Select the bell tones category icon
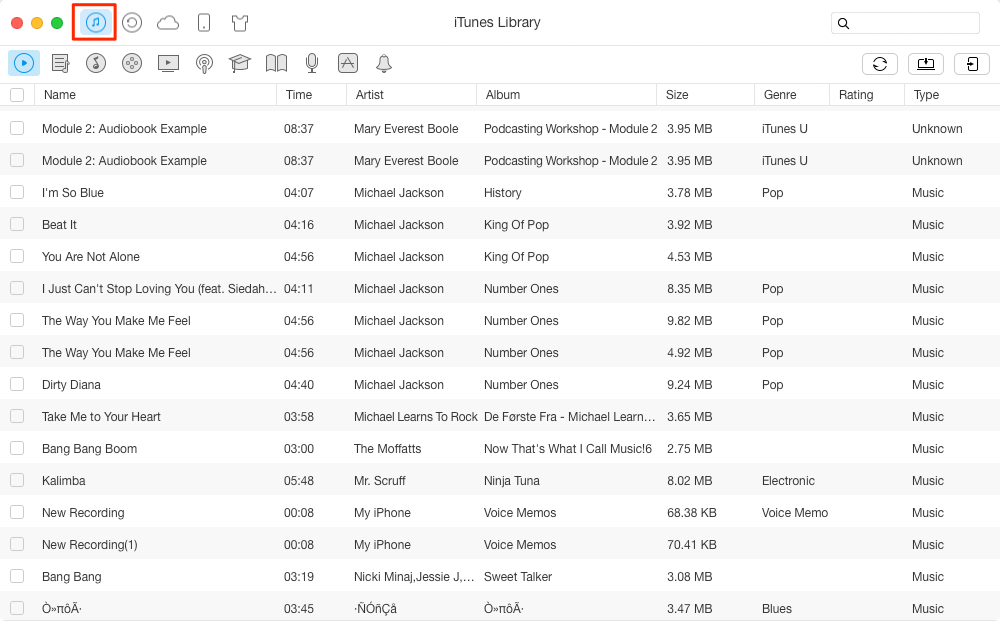The width and height of the screenshot is (1000, 621). tap(384, 63)
